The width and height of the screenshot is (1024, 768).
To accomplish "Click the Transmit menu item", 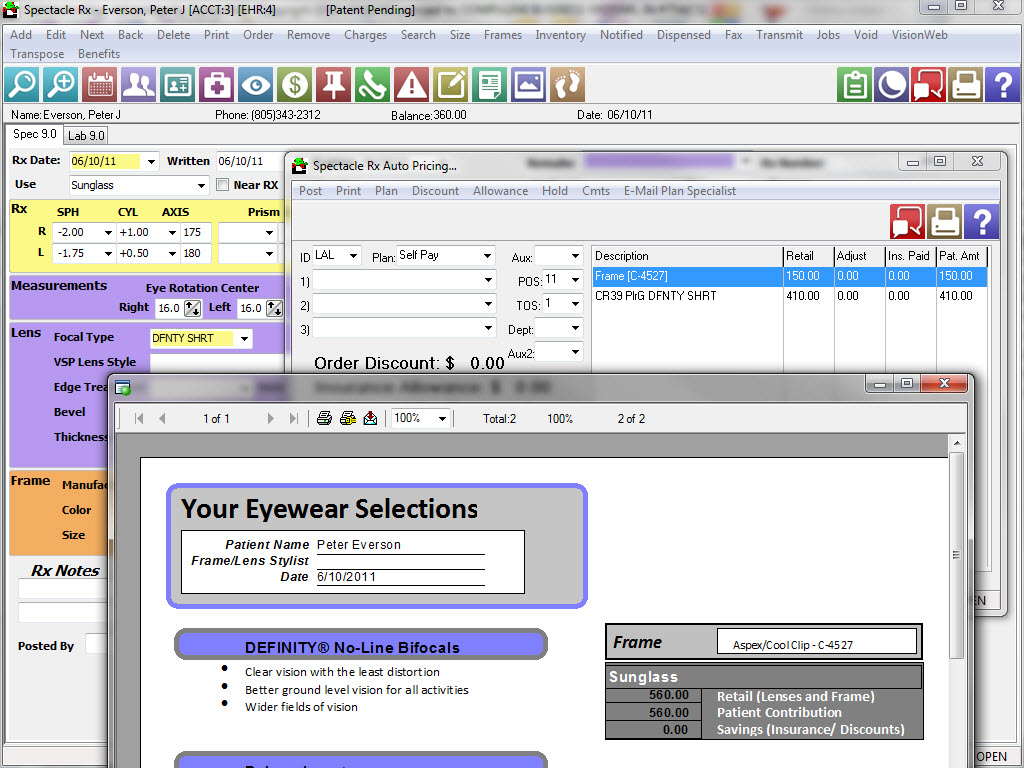I will click(x=779, y=35).
